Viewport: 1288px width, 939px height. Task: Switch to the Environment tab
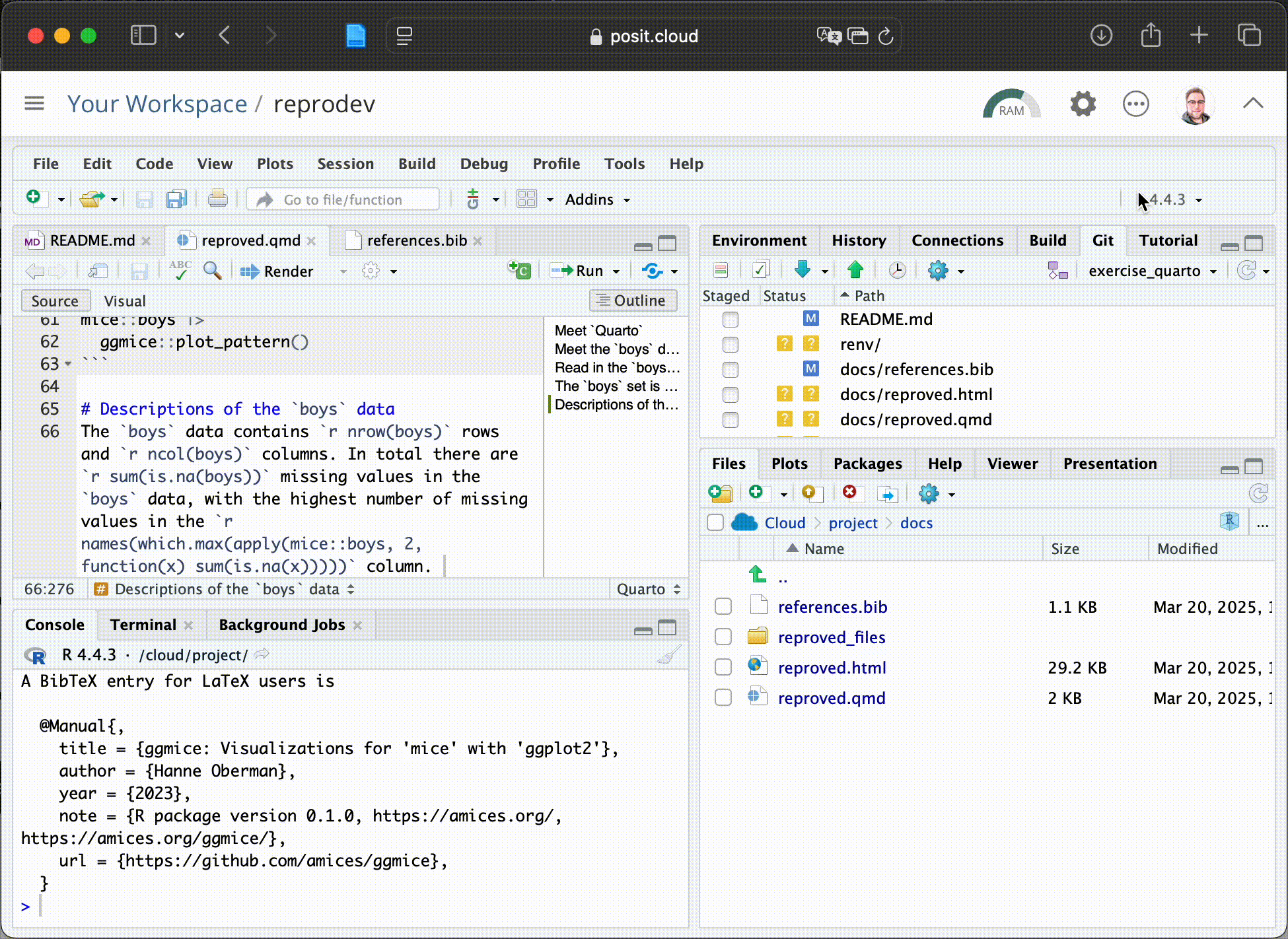[x=759, y=240]
